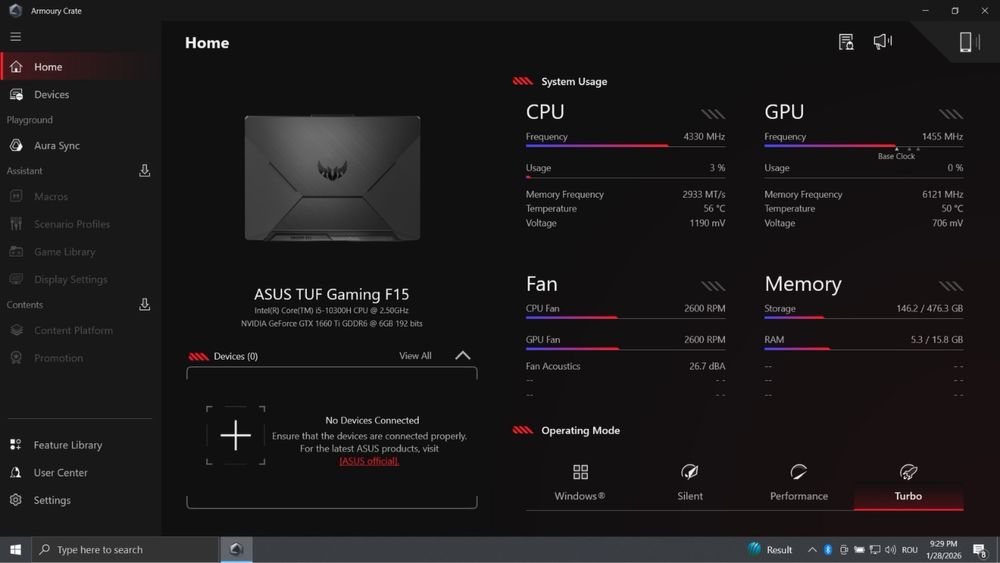Click the taskbar search box
Screen dimensions: 1000x563
(x=125, y=550)
